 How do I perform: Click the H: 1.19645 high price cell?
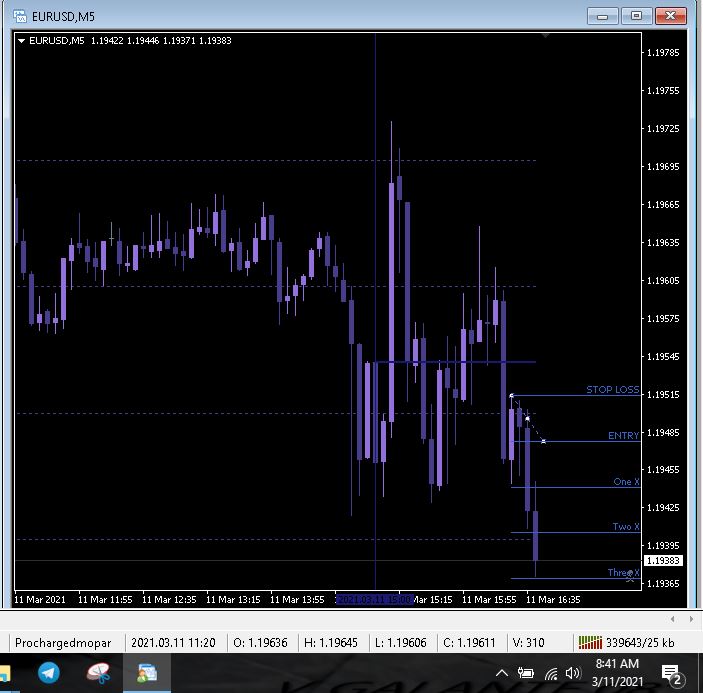click(331, 643)
